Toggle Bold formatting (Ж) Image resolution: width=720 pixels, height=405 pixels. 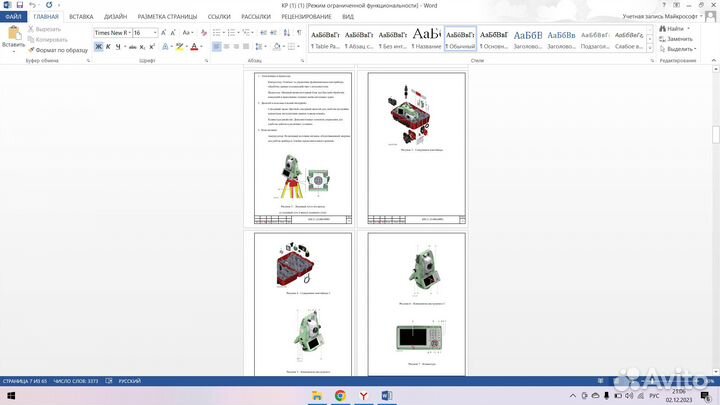click(x=98, y=46)
